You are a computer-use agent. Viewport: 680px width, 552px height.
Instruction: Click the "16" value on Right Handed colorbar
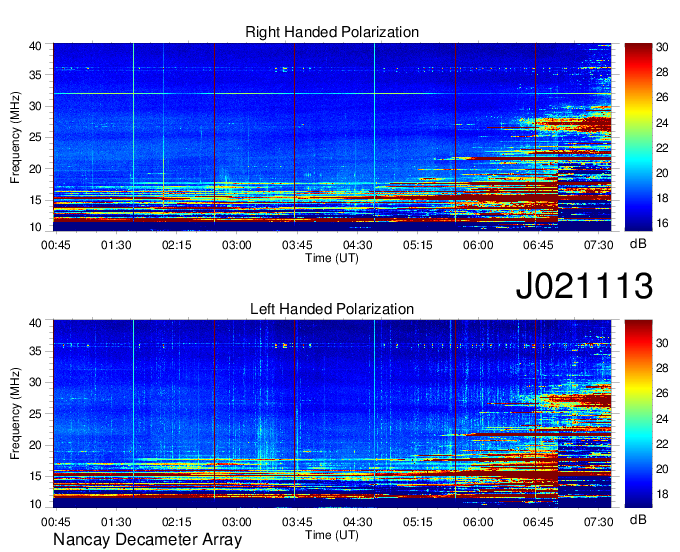(x=662, y=223)
